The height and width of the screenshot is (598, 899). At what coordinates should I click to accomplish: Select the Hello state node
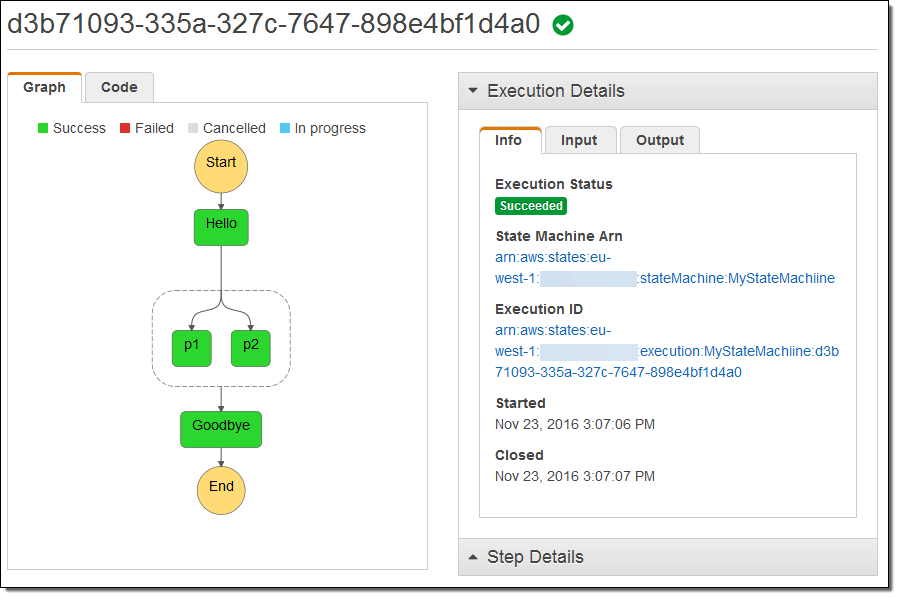(x=221, y=227)
